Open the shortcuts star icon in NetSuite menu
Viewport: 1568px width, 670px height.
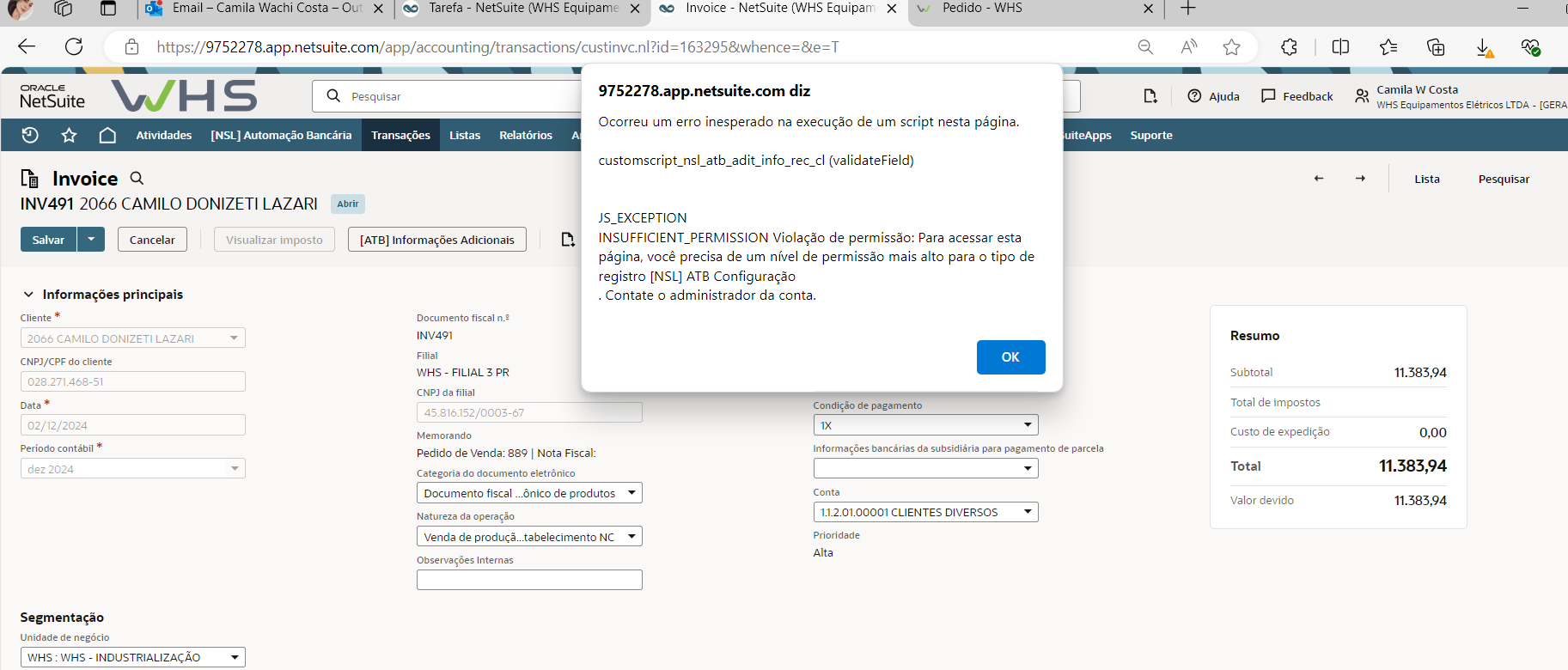point(69,135)
